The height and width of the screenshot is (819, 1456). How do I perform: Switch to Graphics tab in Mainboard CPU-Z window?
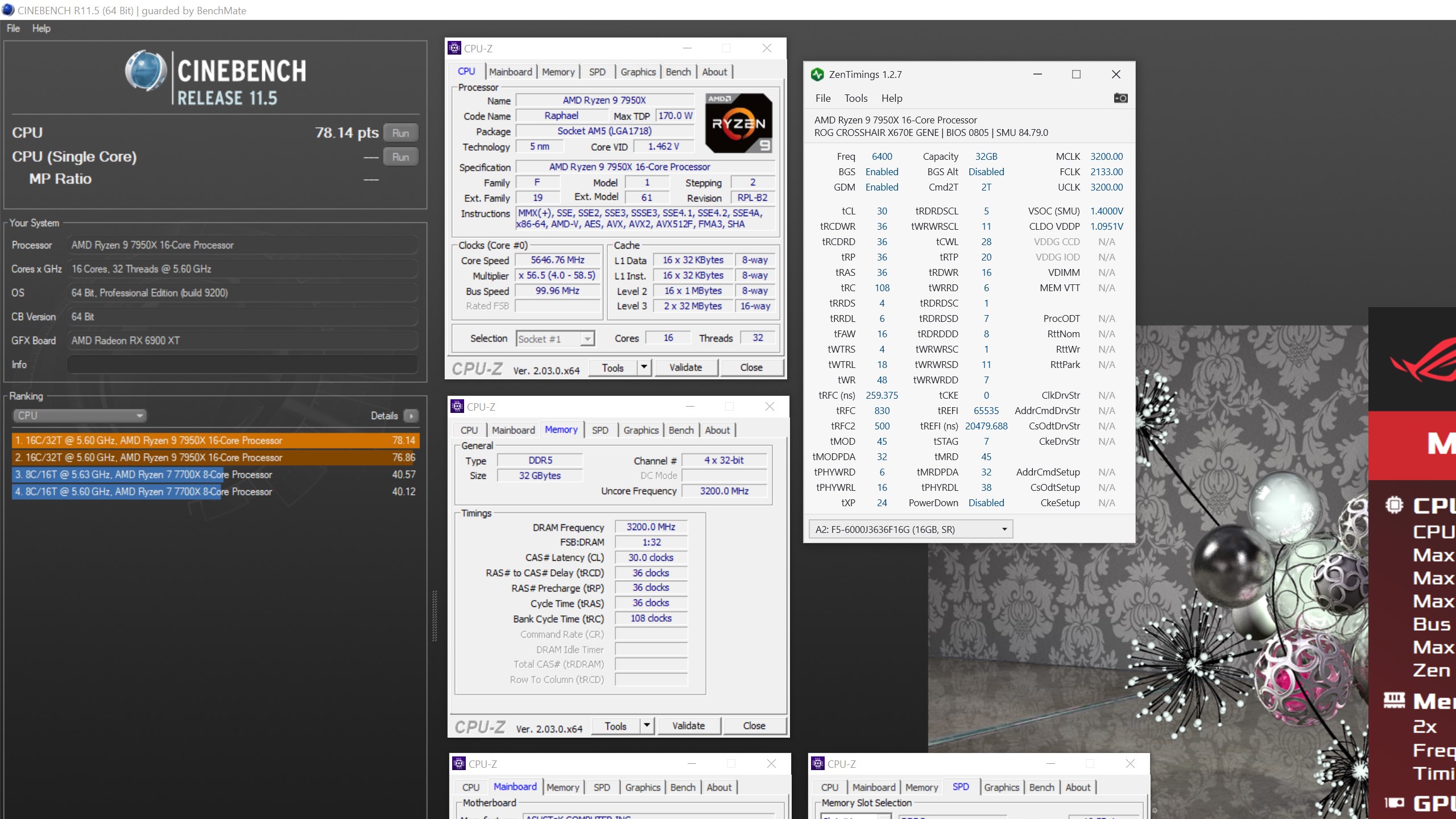point(643,788)
